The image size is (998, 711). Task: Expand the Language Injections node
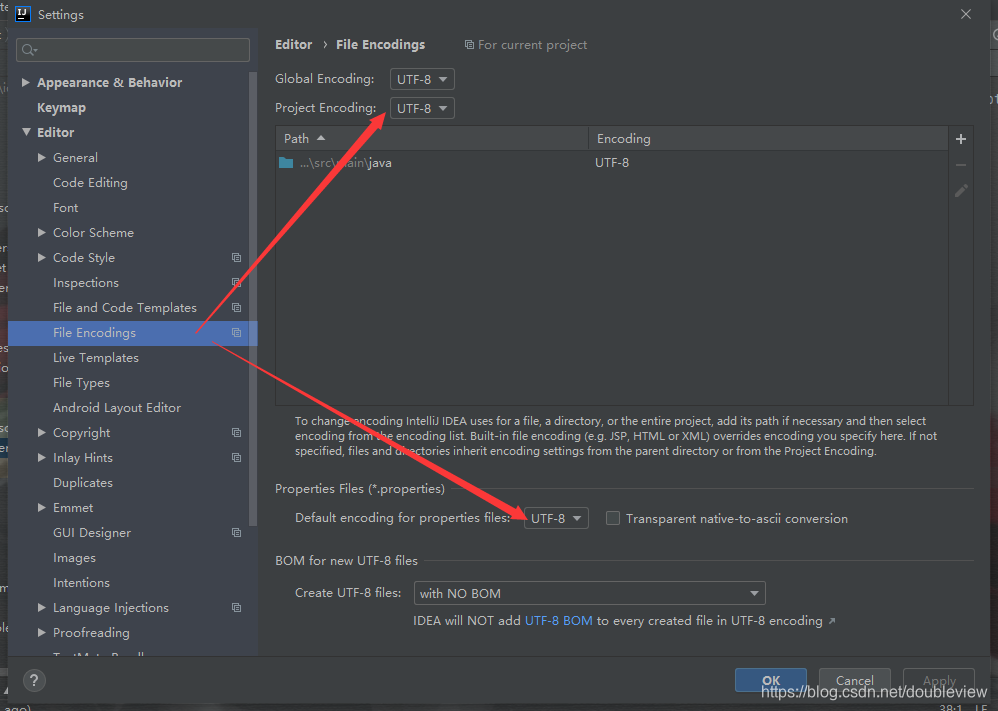tap(41, 607)
